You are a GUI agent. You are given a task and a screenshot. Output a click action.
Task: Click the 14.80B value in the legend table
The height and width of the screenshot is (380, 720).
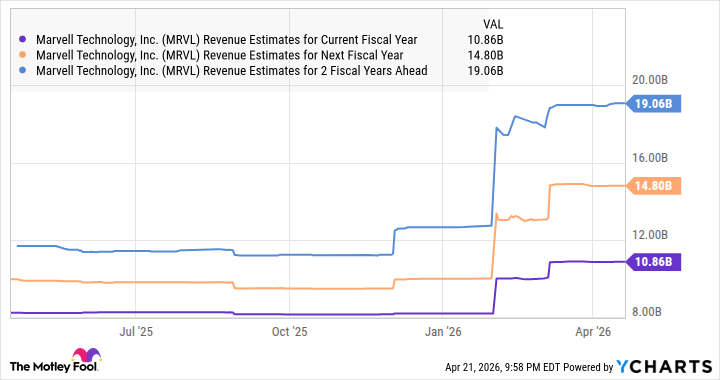pyautogui.click(x=485, y=55)
